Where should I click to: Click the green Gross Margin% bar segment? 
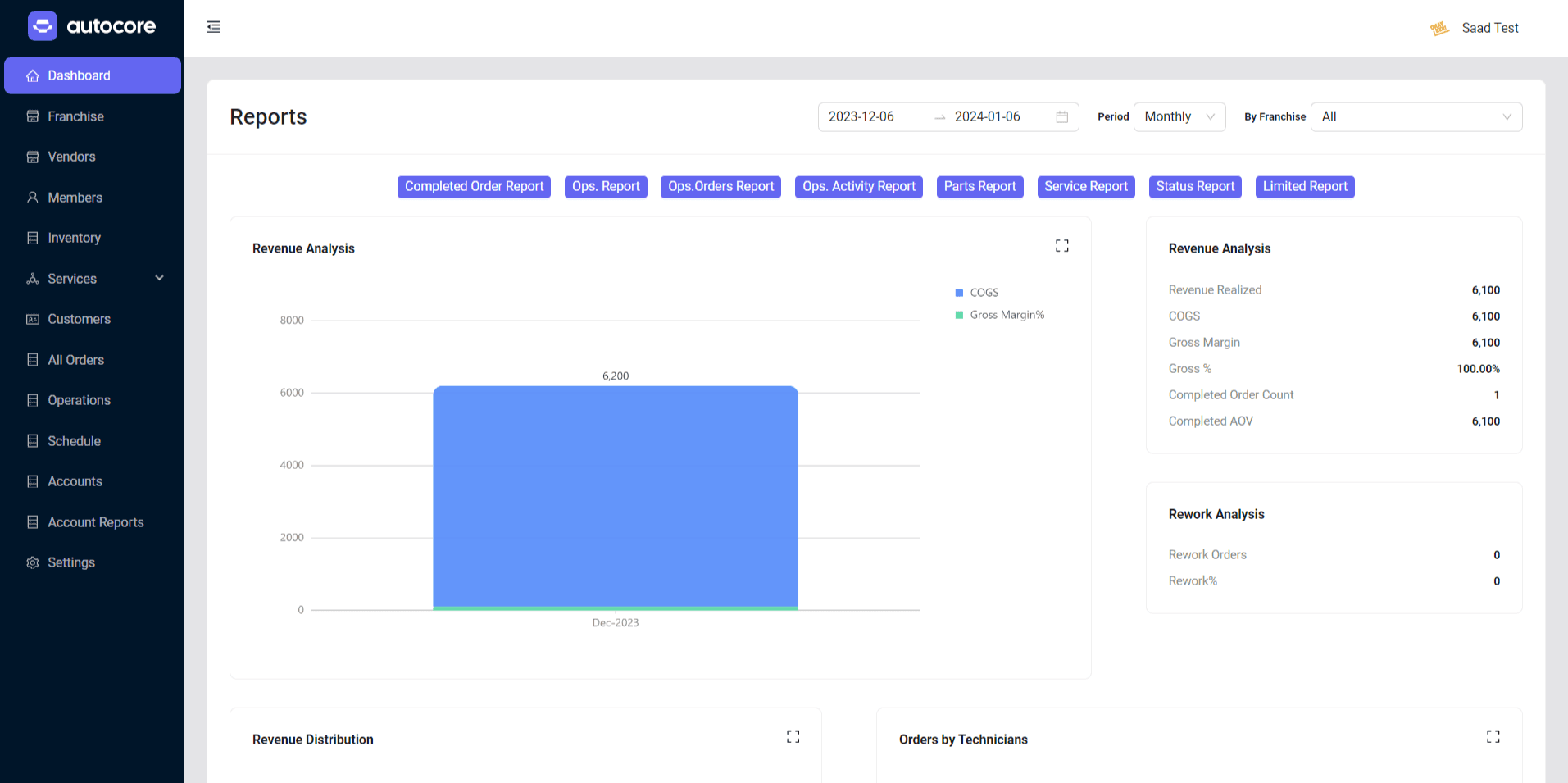click(x=616, y=608)
